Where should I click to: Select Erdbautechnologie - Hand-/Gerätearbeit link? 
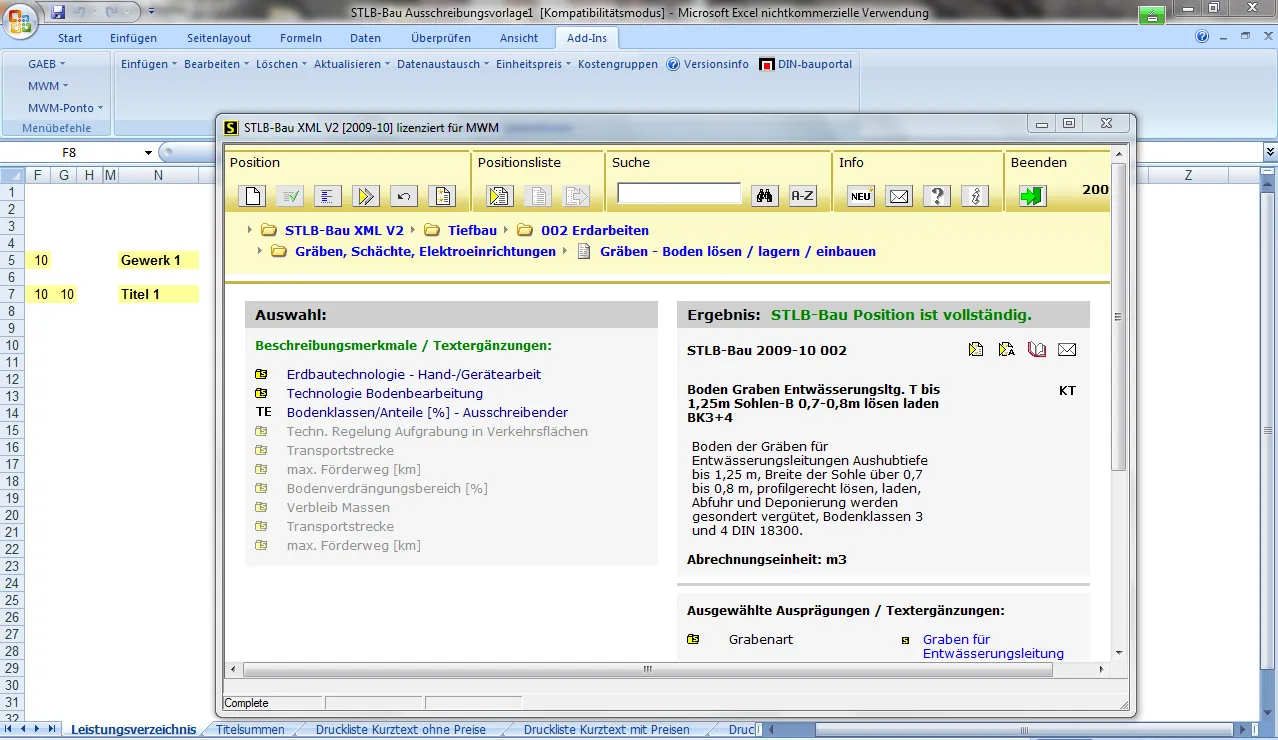(414, 375)
